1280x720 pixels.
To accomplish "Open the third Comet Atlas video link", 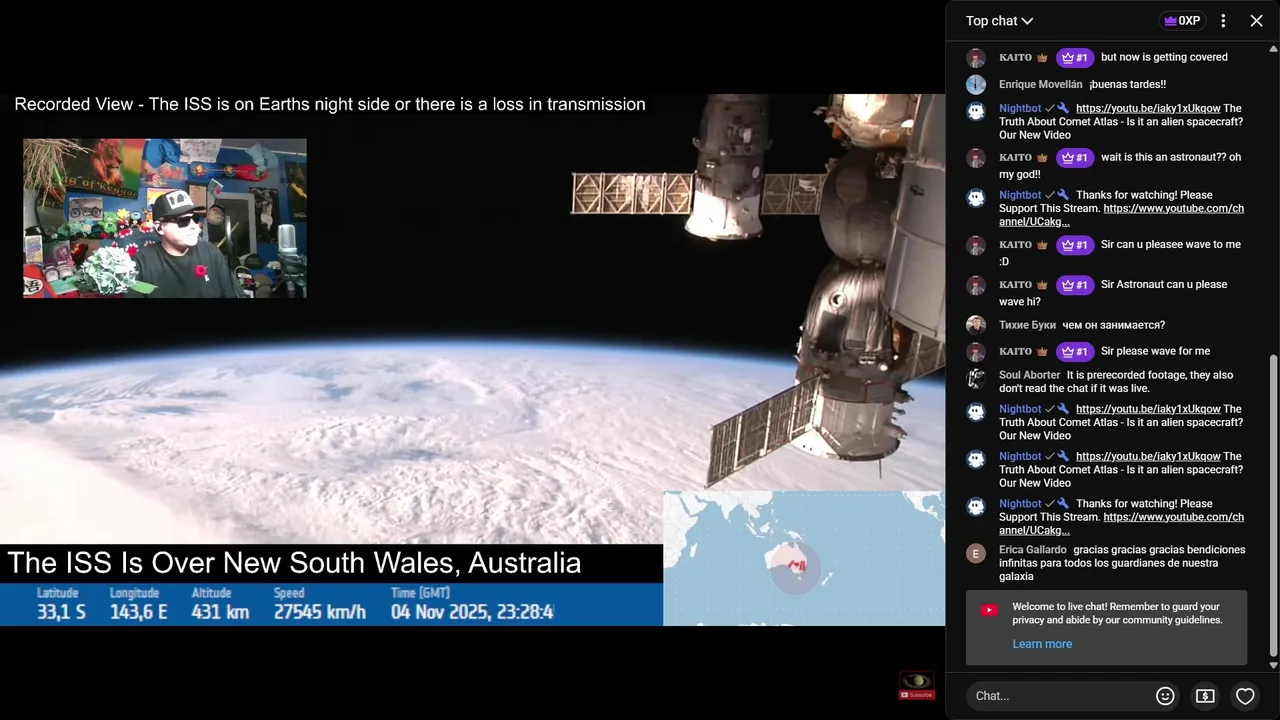I will 1148,456.
